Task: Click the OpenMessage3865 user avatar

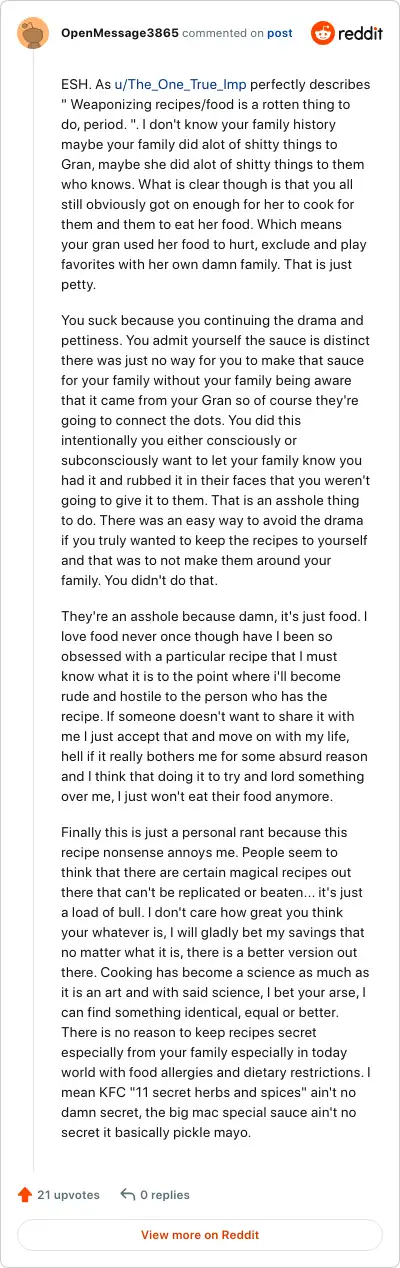Action: (34, 34)
